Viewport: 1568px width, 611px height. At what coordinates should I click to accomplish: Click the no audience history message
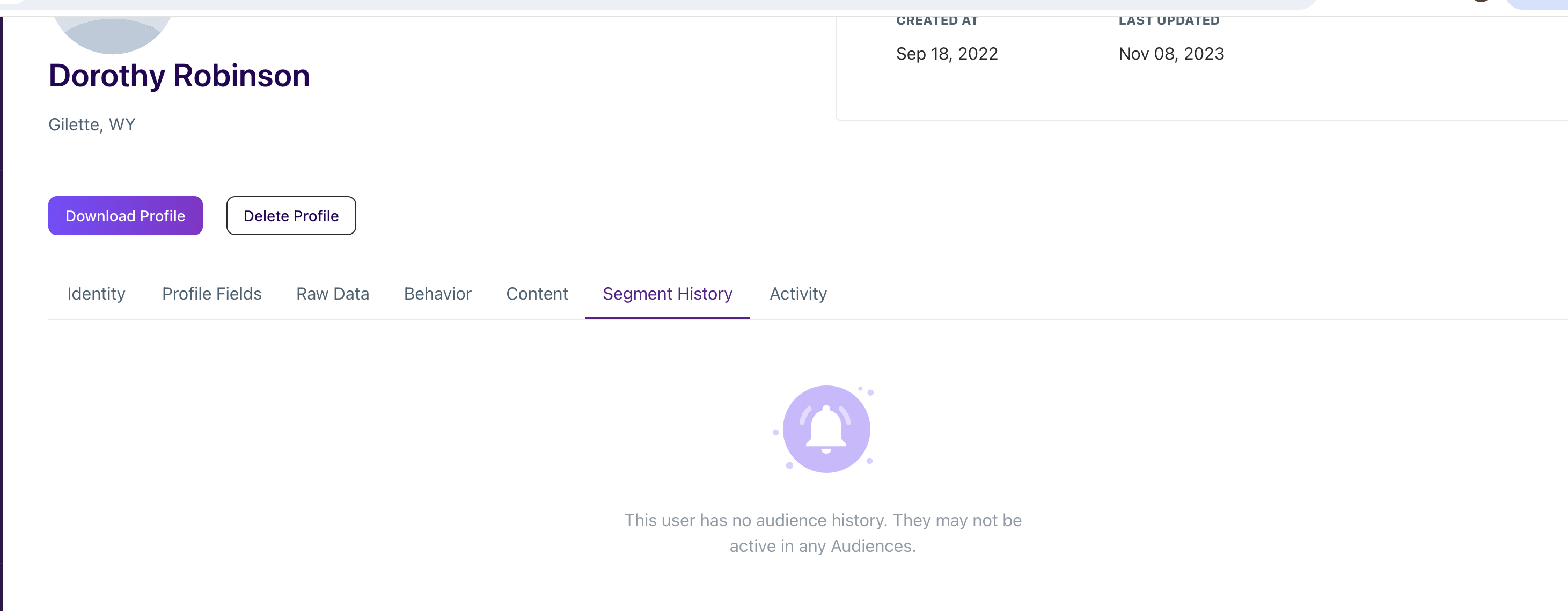pos(823,533)
